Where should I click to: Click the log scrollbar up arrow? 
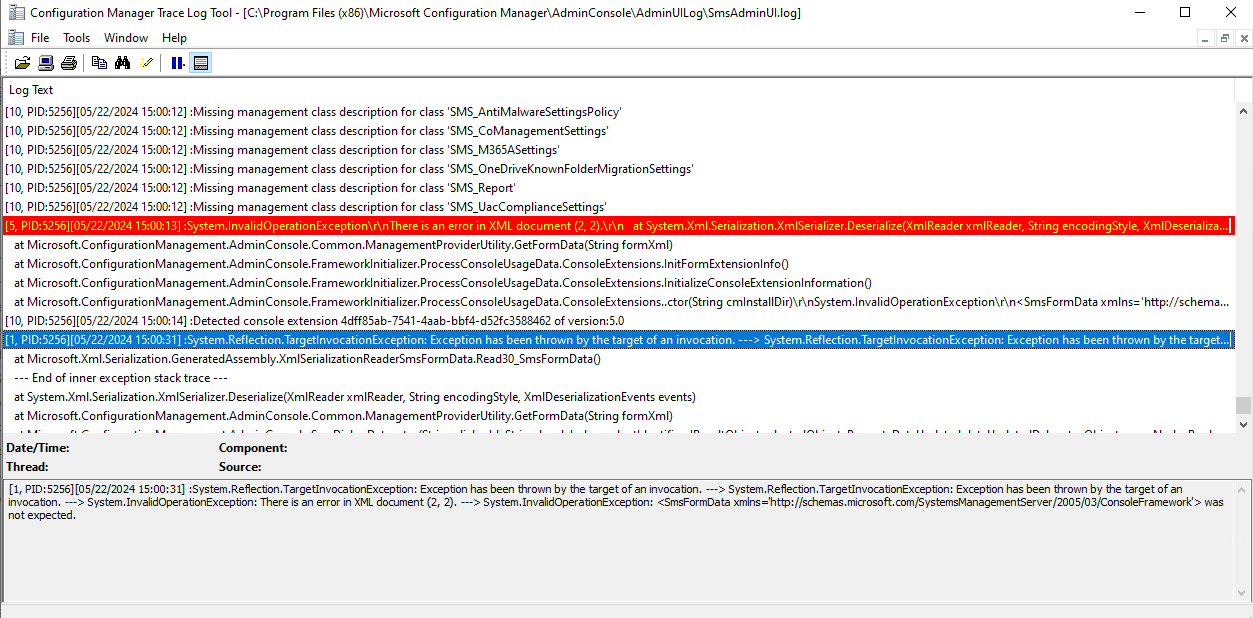[1243, 111]
